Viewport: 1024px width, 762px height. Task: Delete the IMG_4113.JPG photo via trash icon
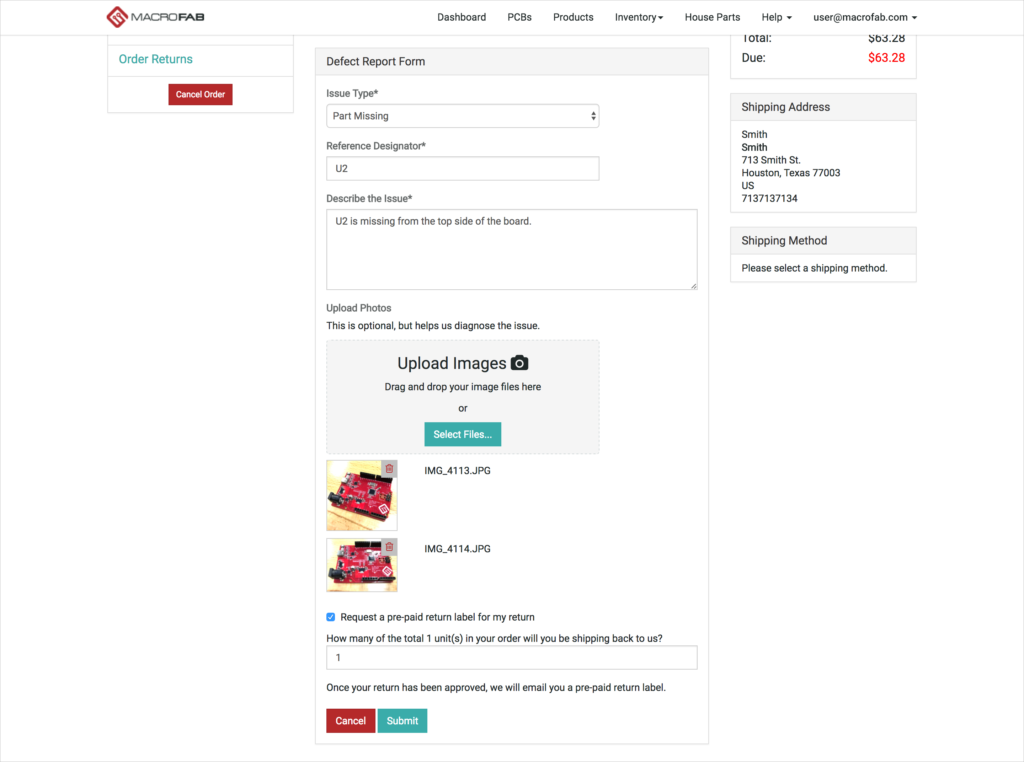(389, 468)
